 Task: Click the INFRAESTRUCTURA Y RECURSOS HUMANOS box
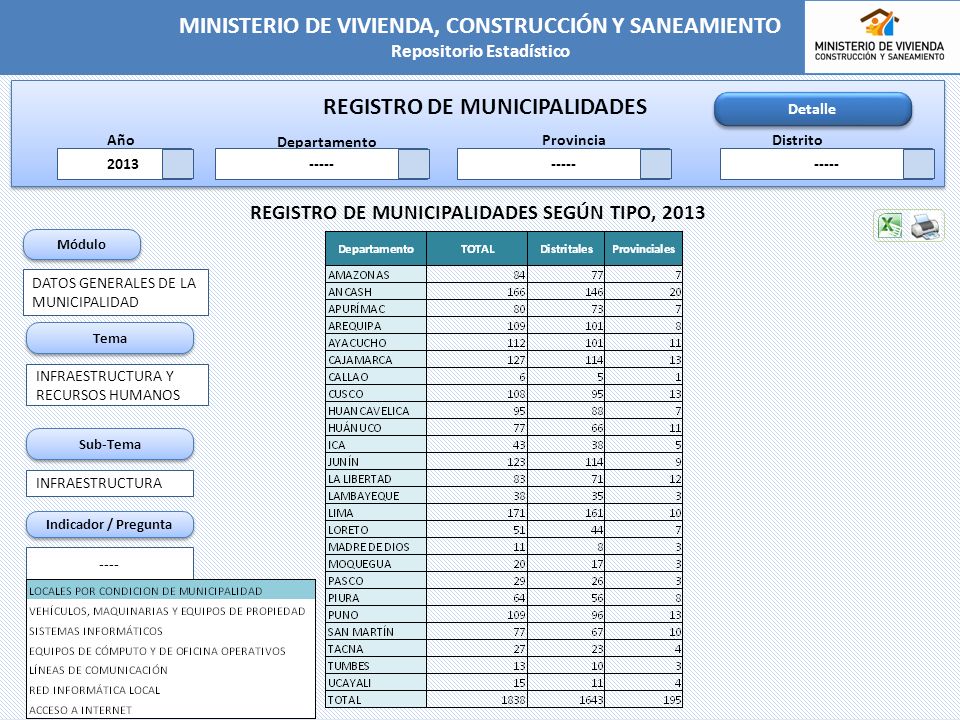pyautogui.click(x=118, y=385)
